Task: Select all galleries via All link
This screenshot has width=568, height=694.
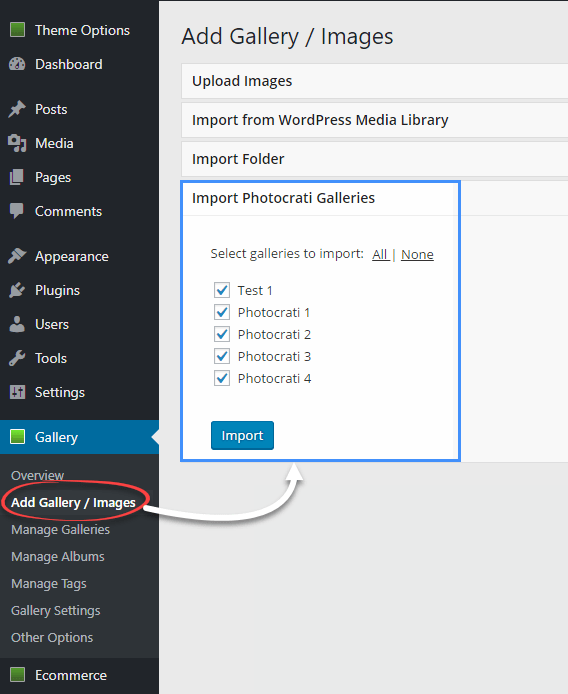Action: pyautogui.click(x=380, y=254)
